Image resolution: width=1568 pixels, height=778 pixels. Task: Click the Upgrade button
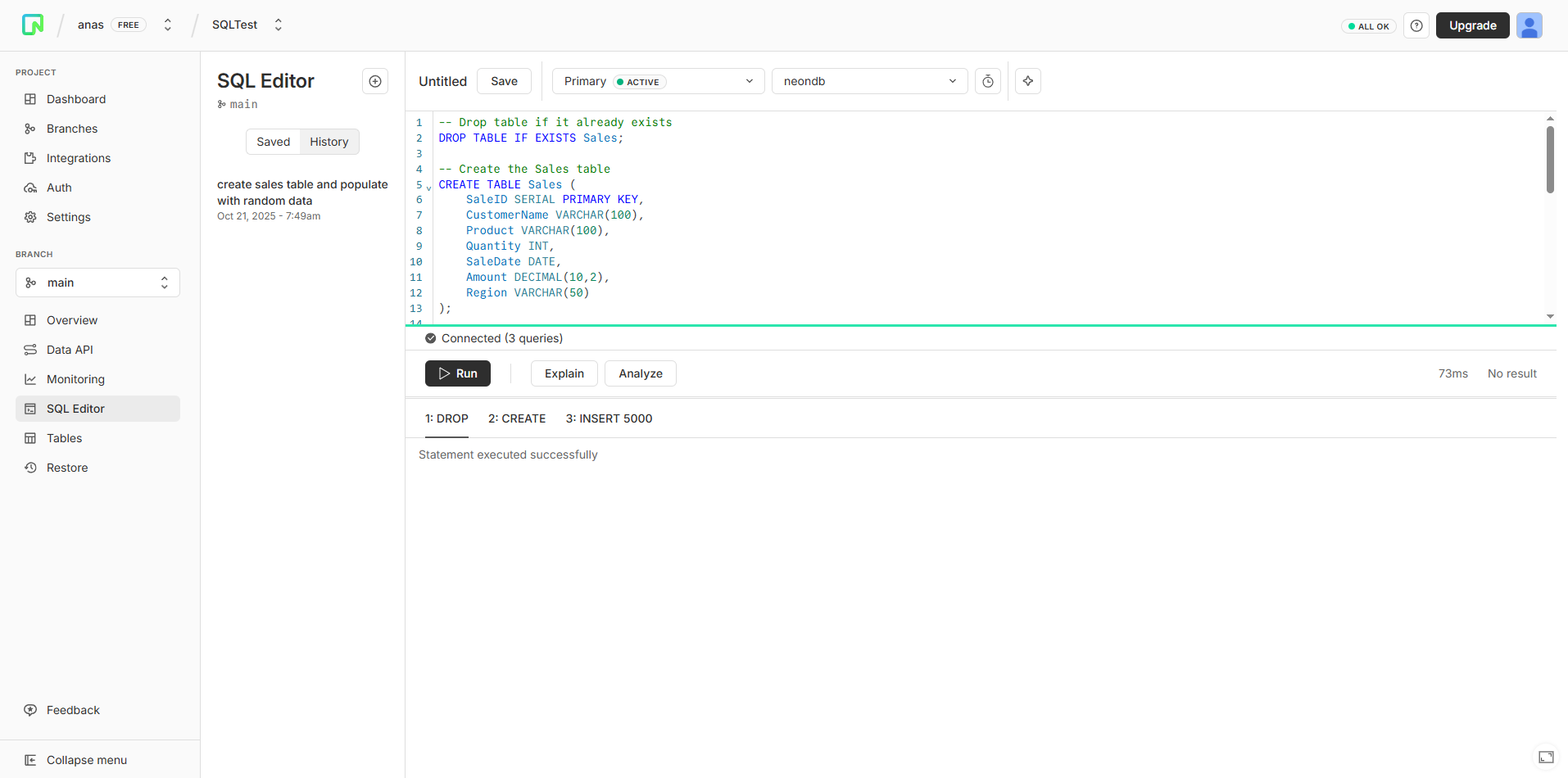1472,25
